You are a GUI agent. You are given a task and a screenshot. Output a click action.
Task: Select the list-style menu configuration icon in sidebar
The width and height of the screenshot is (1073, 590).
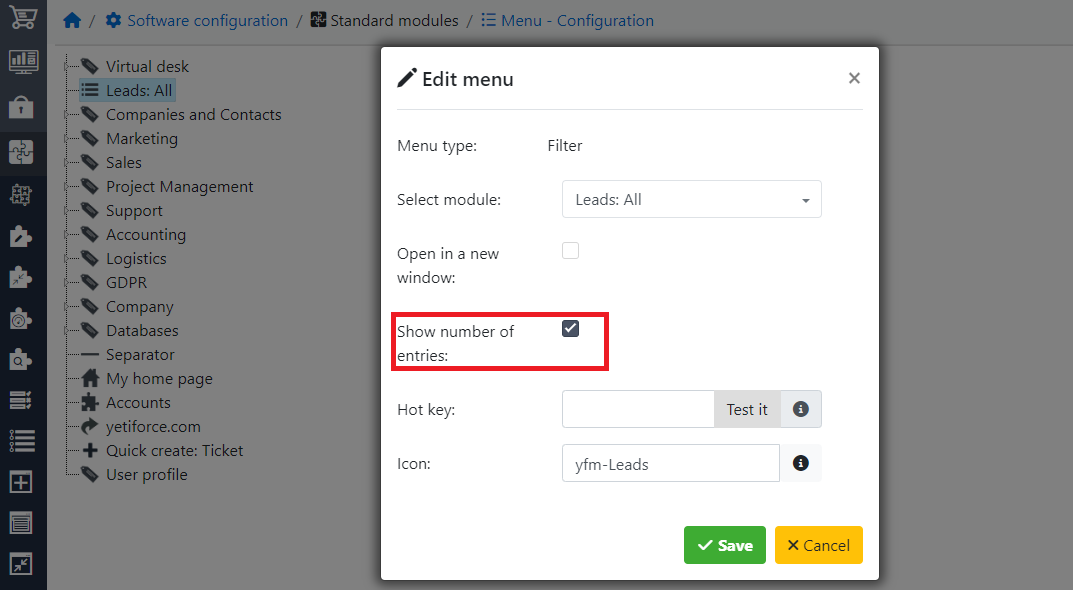pyautogui.click(x=22, y=439)
